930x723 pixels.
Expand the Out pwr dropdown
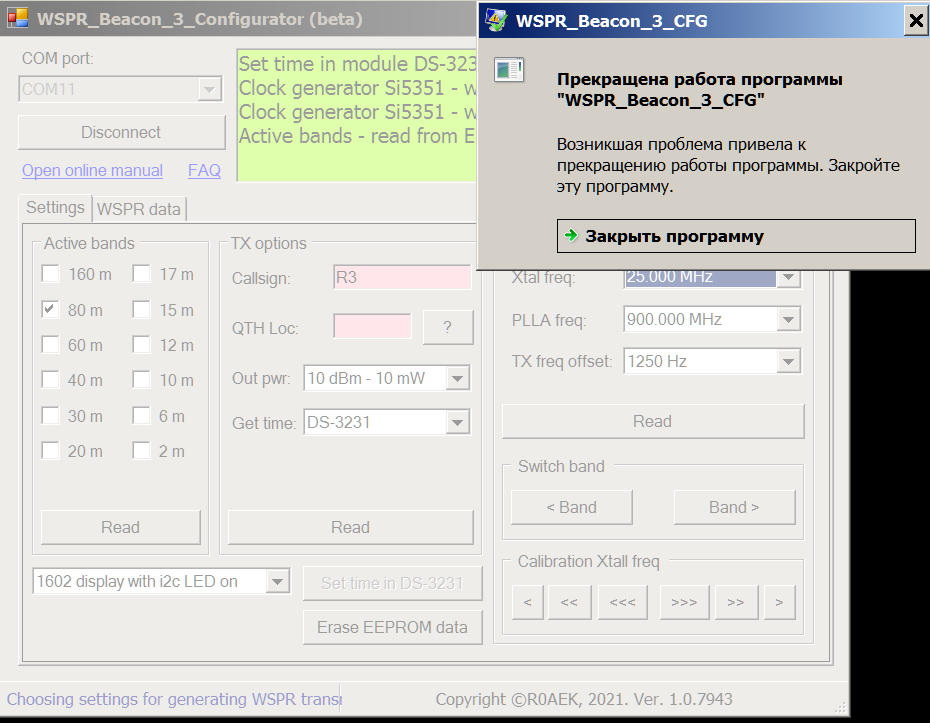(x=457, y=378)
